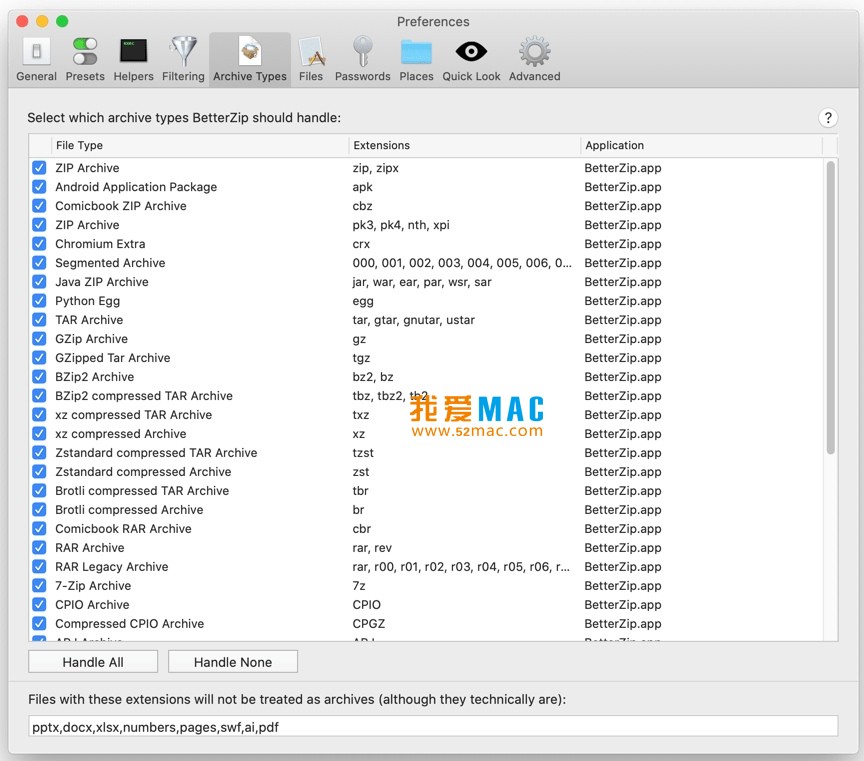Click the excluded extensions text field
The height and width of the screenshot is (761, 864).
pyautogui.click(x=433, y=727)
